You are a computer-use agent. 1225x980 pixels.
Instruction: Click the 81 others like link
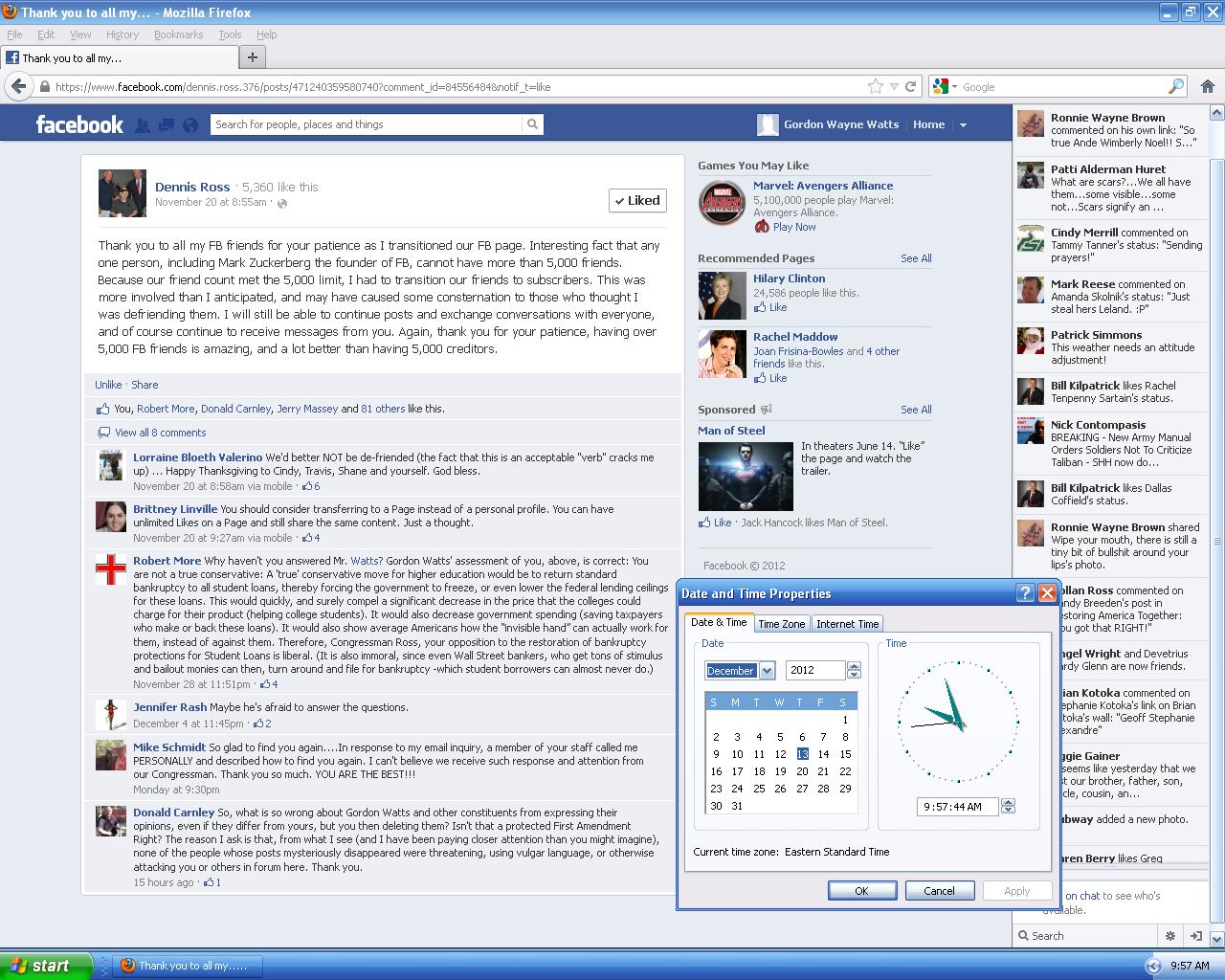383,409
